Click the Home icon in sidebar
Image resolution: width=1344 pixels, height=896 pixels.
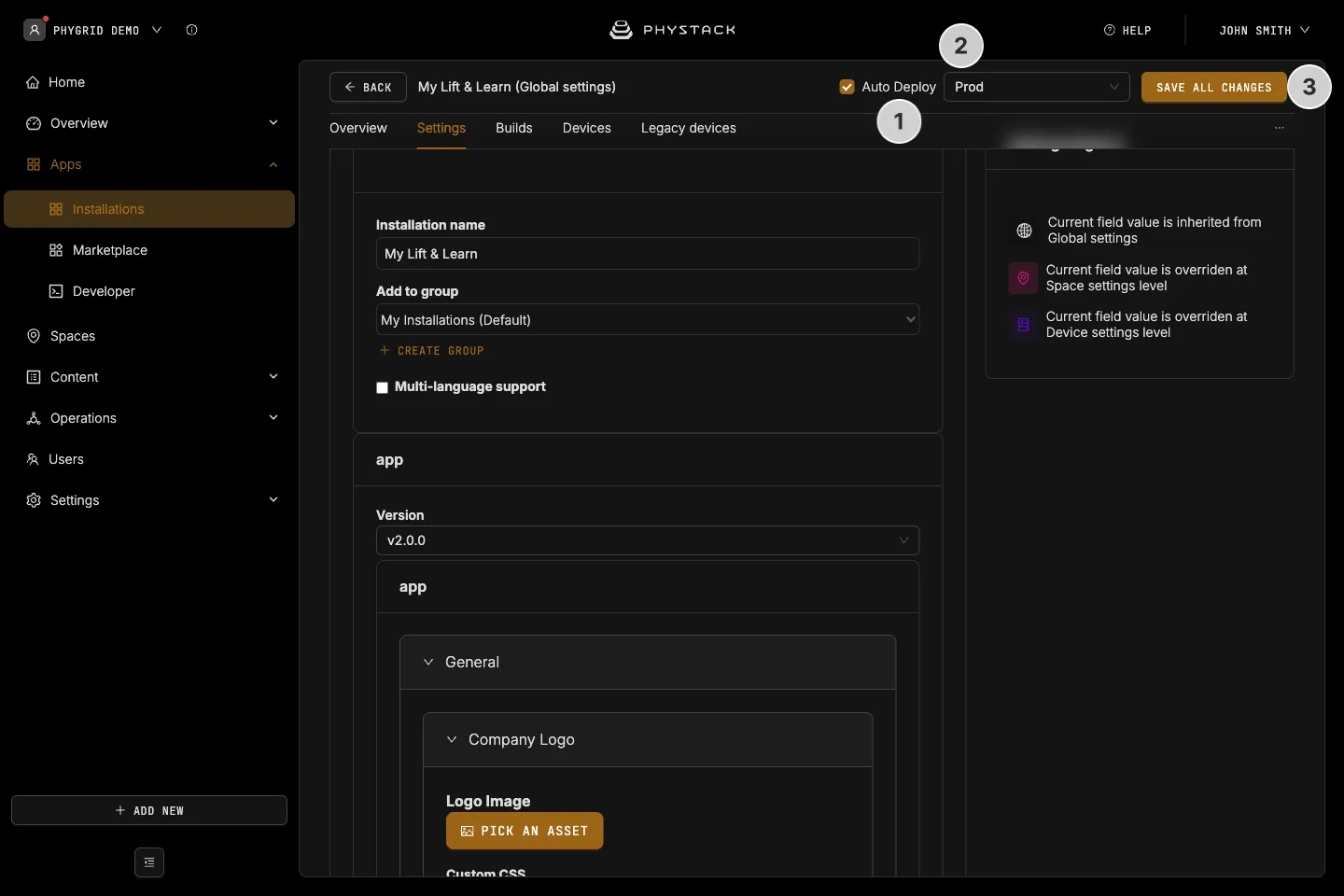[x=33, y=82]
